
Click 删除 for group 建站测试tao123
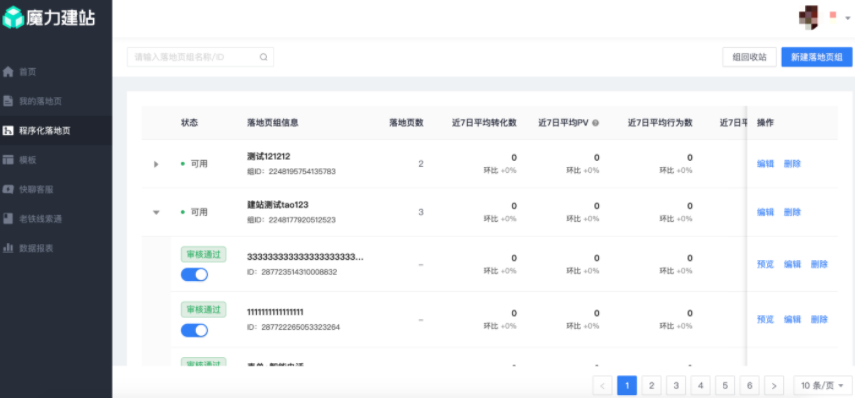click(x=792, y=212)
